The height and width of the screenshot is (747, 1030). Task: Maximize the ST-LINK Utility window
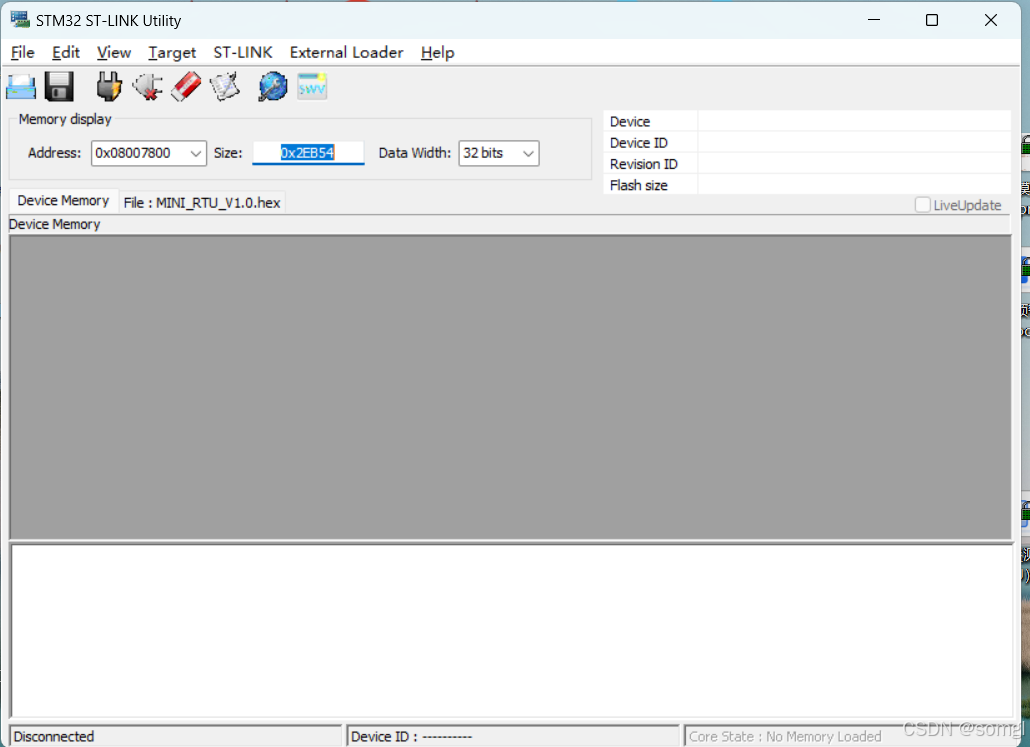pos(931,20)
